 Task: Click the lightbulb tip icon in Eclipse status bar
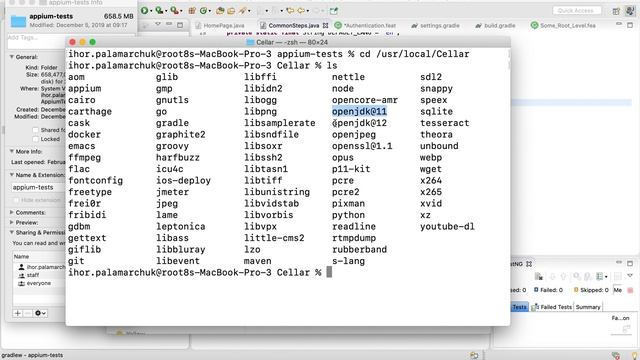[x=634, y=356]
